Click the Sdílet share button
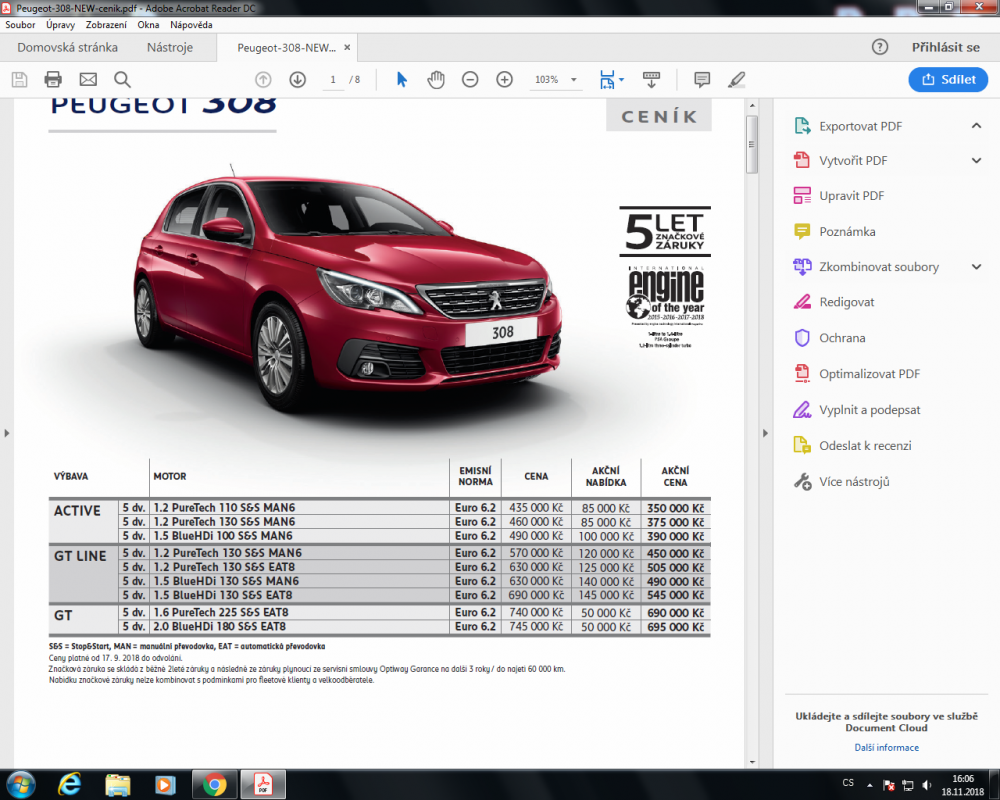Viewport: 1000px width, 800px height. point(948,79)
